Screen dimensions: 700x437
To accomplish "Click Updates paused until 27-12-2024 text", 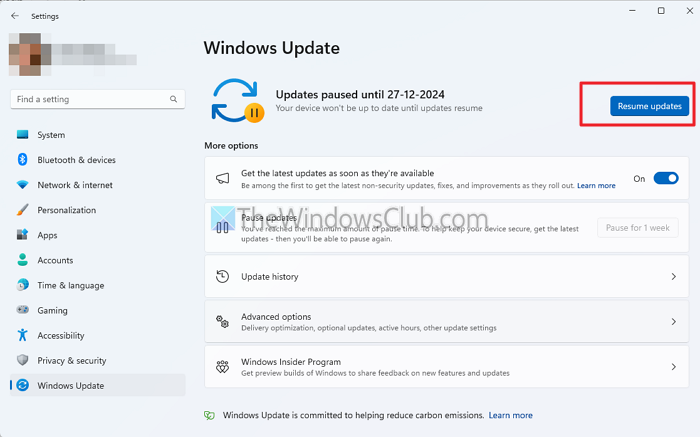I will click(x=360, y=94).
